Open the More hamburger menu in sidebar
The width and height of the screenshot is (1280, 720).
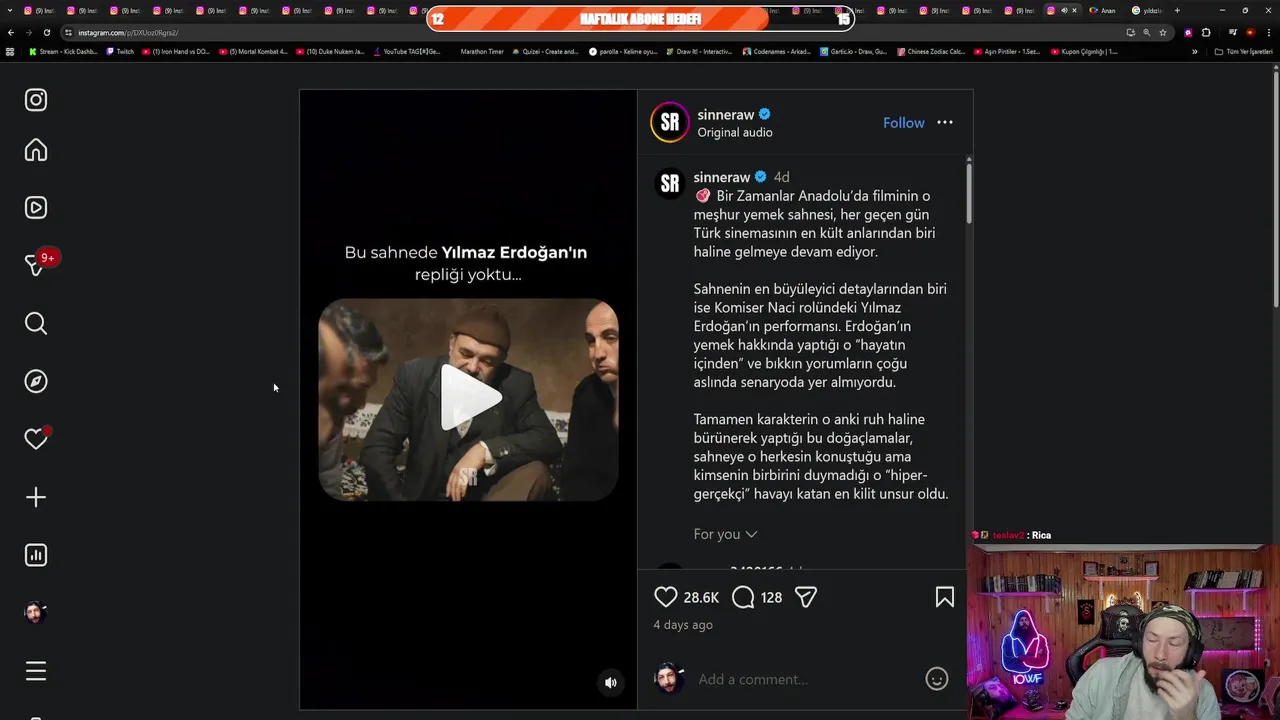pos(36,671)
